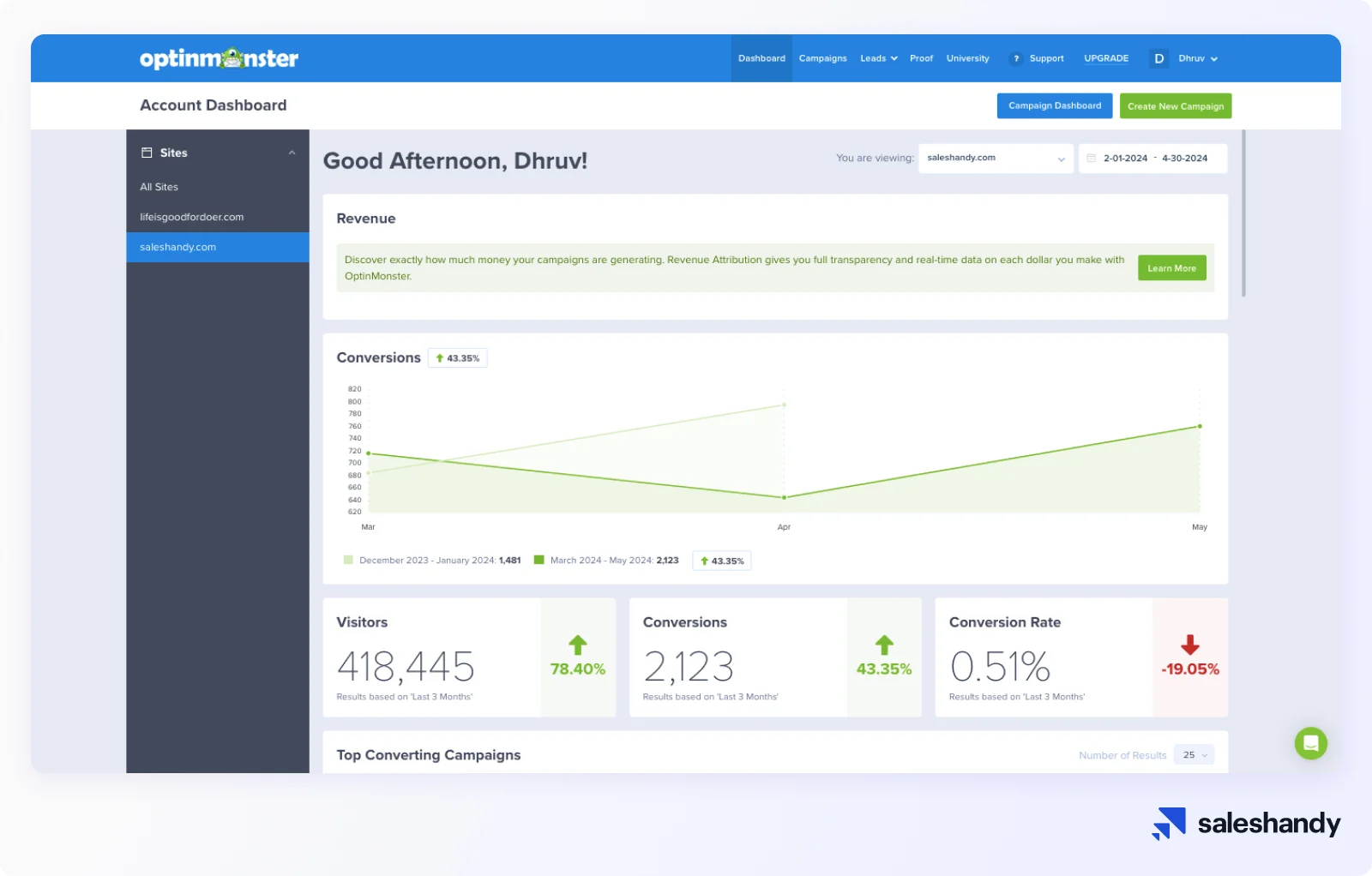Viewport: 1372px width, 876px height.
Task: Click the UPGRADE link
Action: [x=1106, y=58]
